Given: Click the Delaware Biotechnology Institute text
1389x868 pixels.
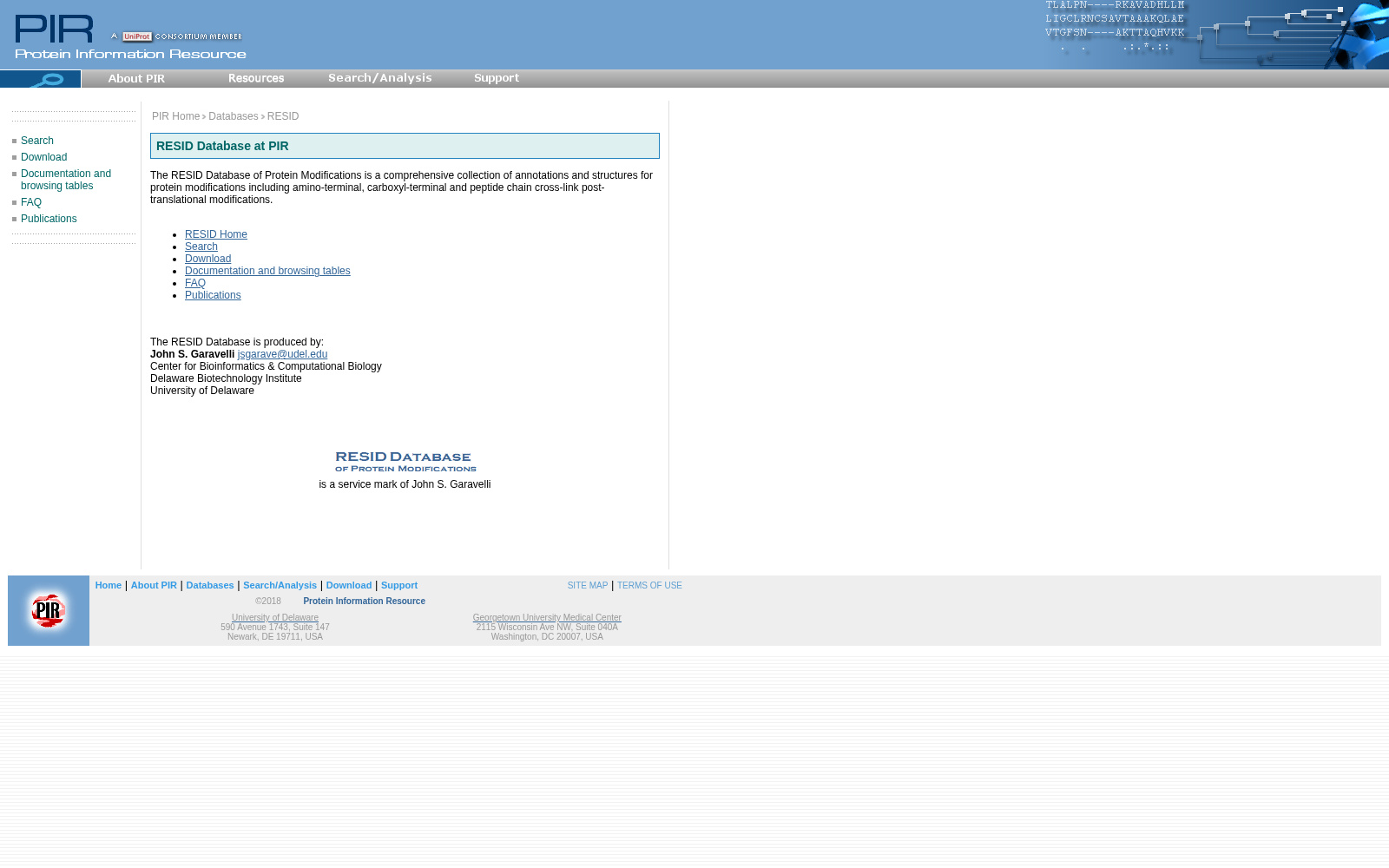Looking at the screenshot, I should (226, 378).
